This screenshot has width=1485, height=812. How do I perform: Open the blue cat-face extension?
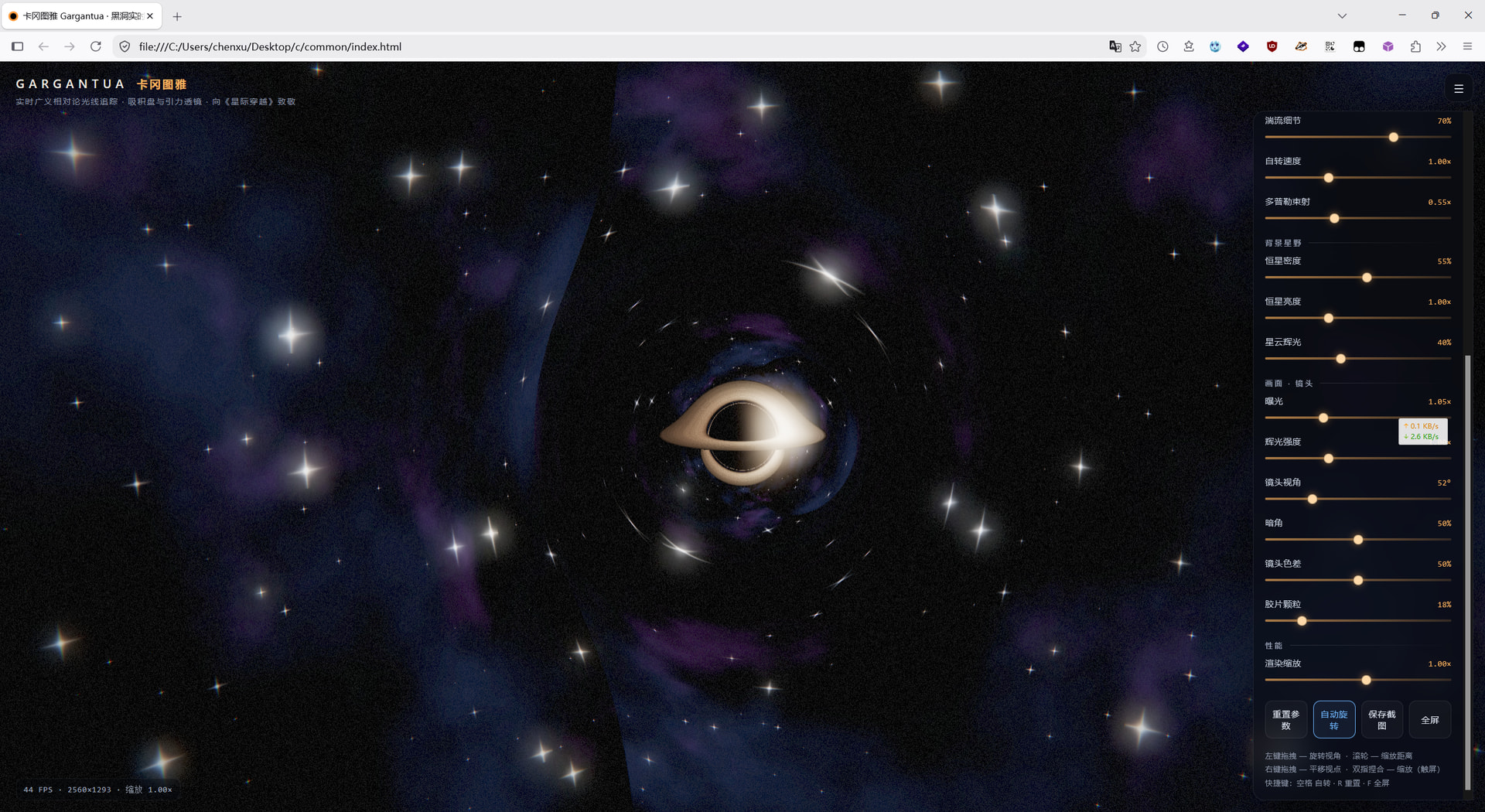pos(1215,46)
